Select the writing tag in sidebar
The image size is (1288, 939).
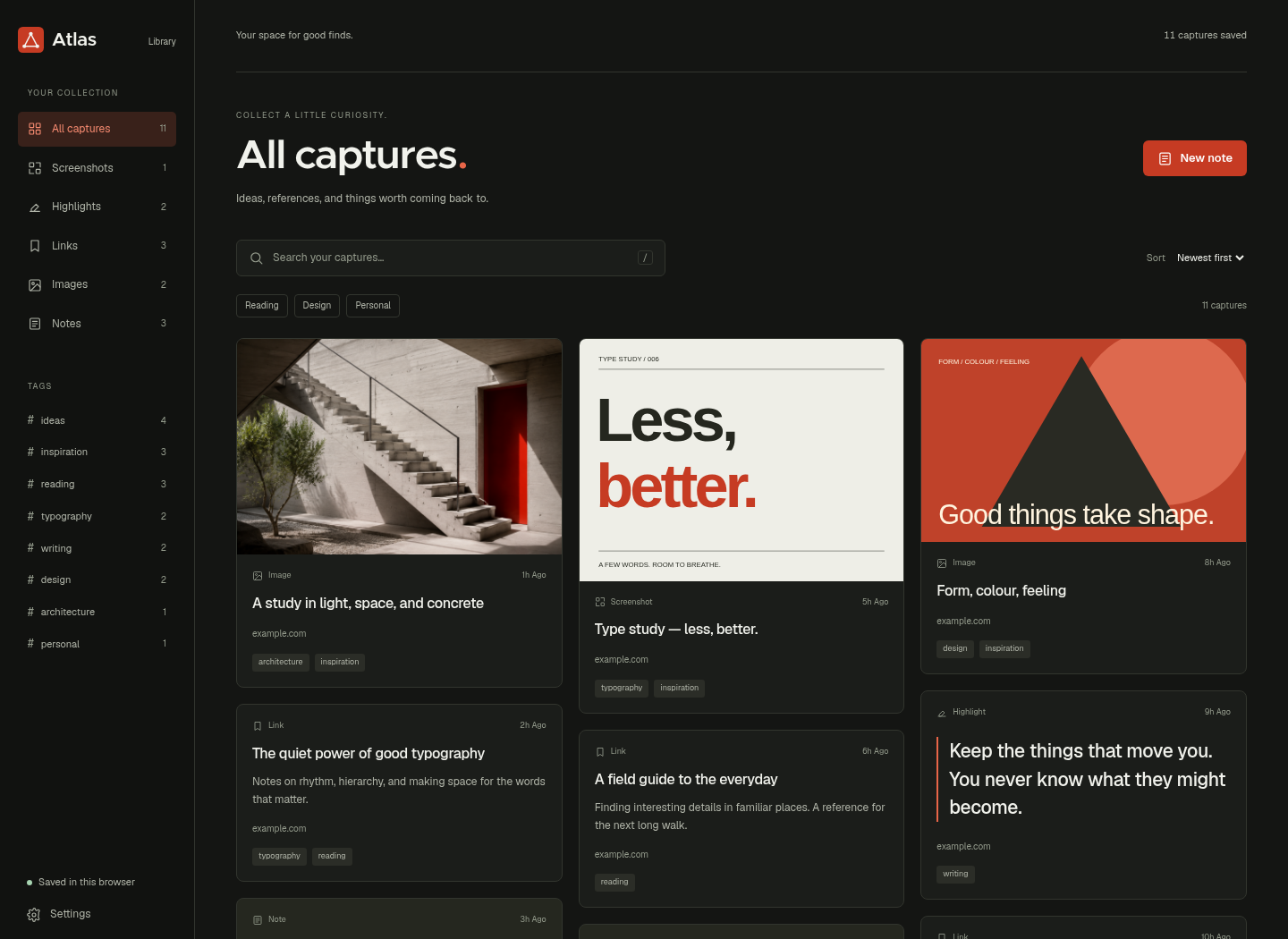[97, 548]
